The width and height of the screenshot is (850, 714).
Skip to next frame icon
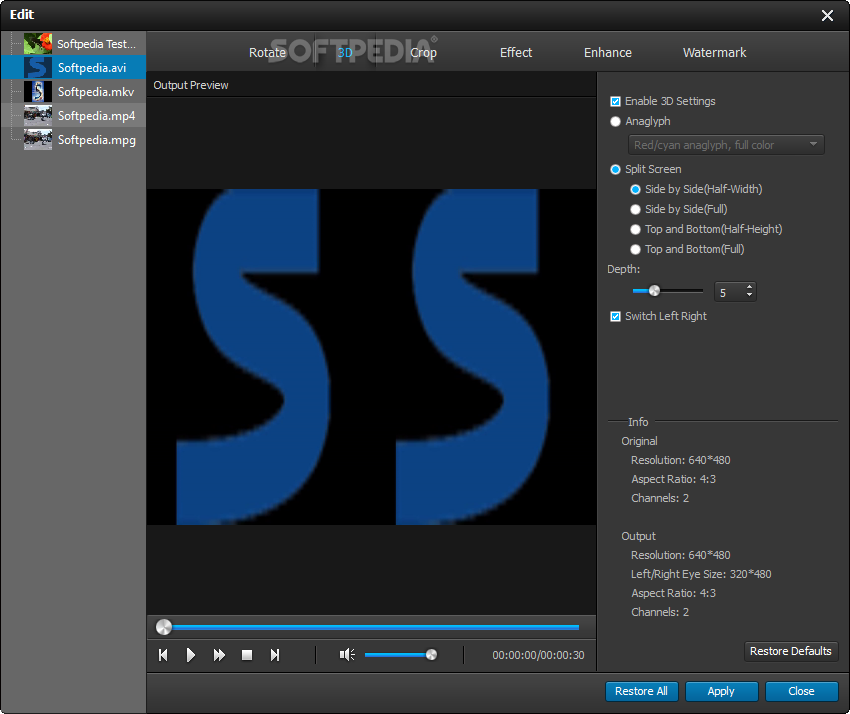[x=275, y=655]
